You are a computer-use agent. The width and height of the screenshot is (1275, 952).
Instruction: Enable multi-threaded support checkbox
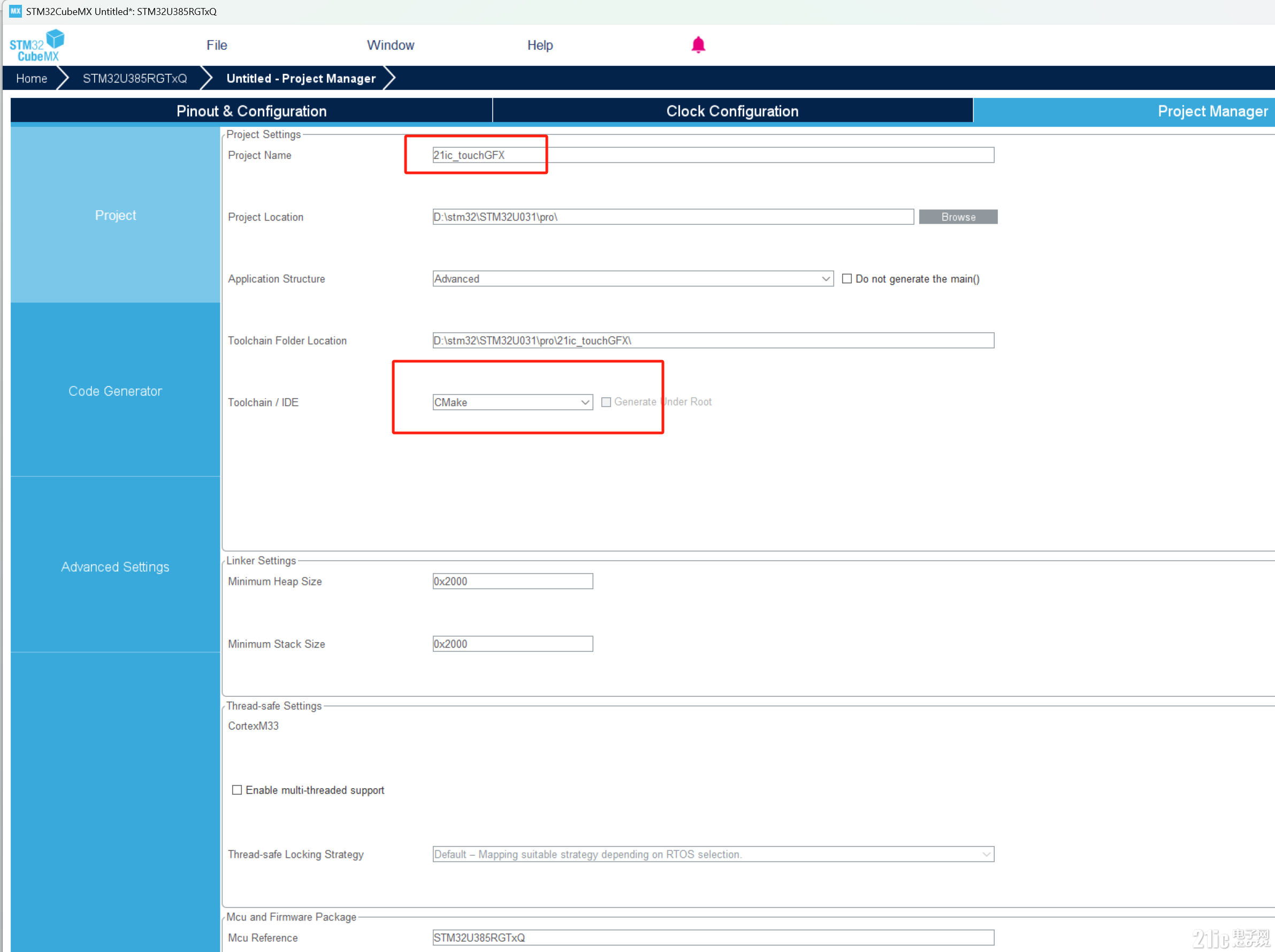(x=237, y=789)
